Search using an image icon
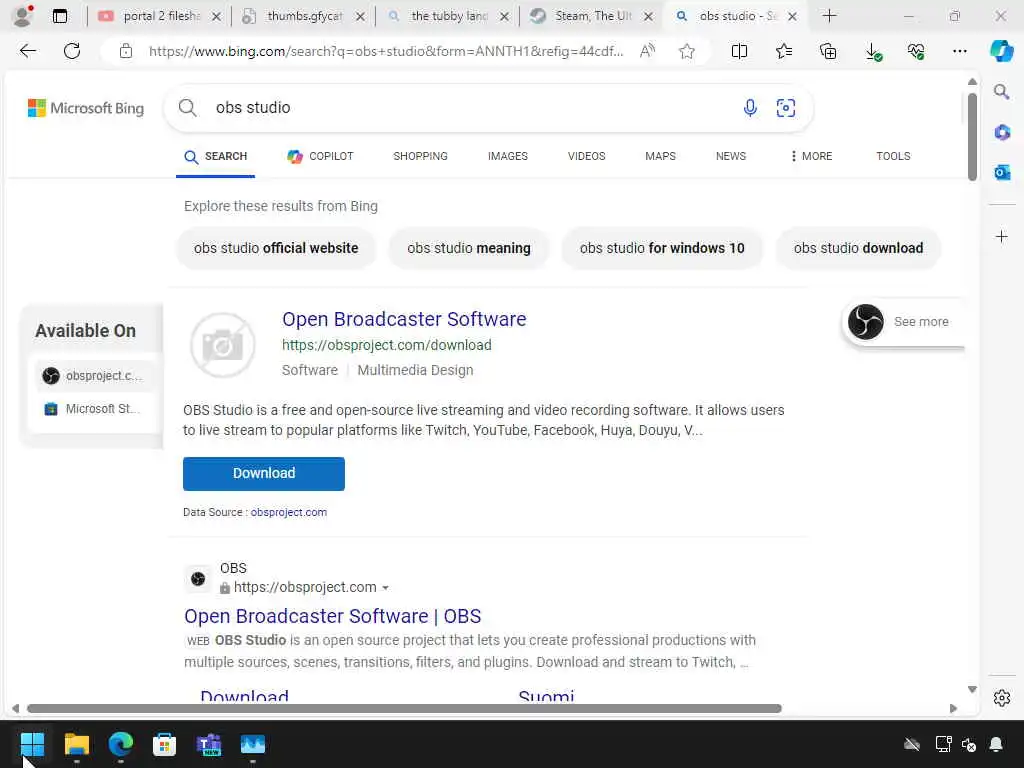The image size is (1024, 768). (x=786, y=108)
